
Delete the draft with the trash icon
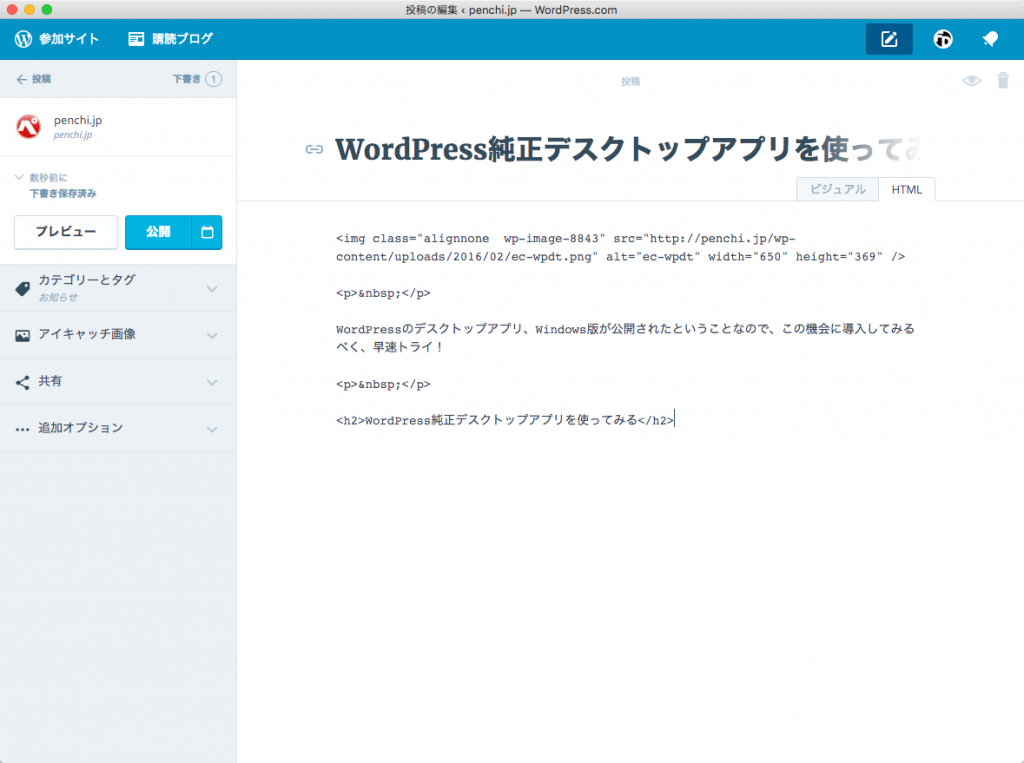point(1003,81)
